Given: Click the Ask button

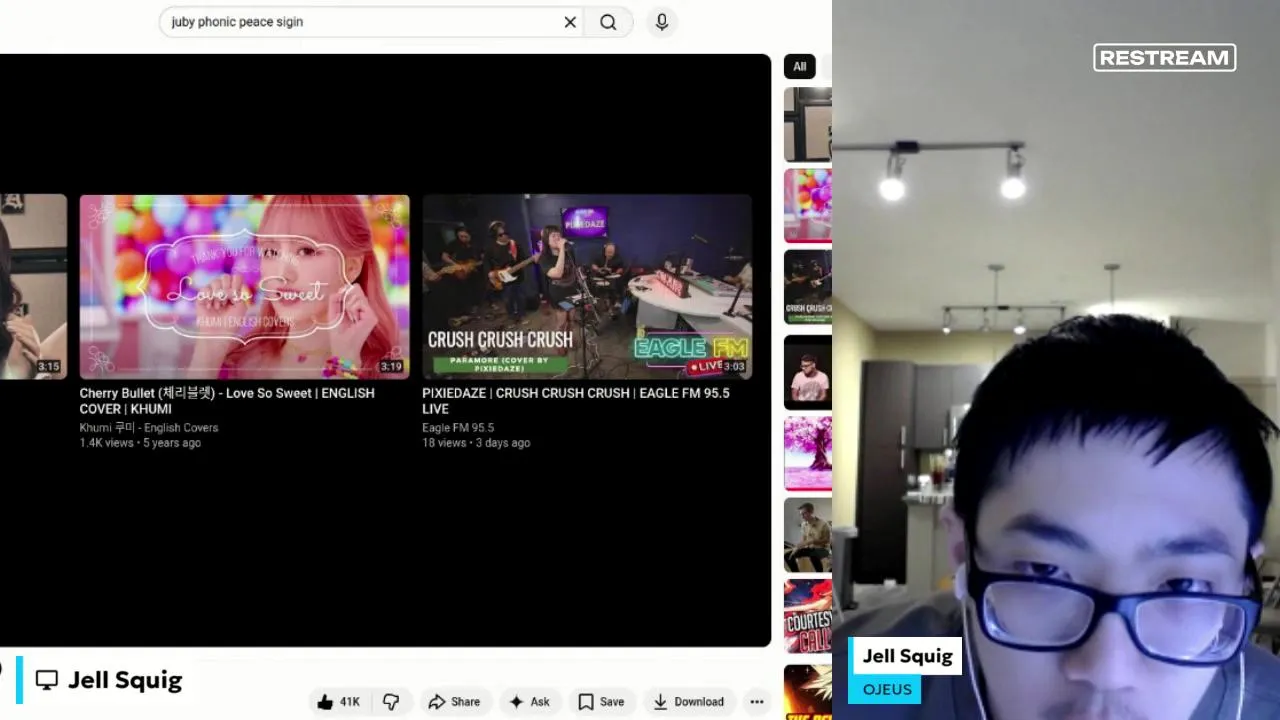Looking at the screenshot, I should 530,702.
